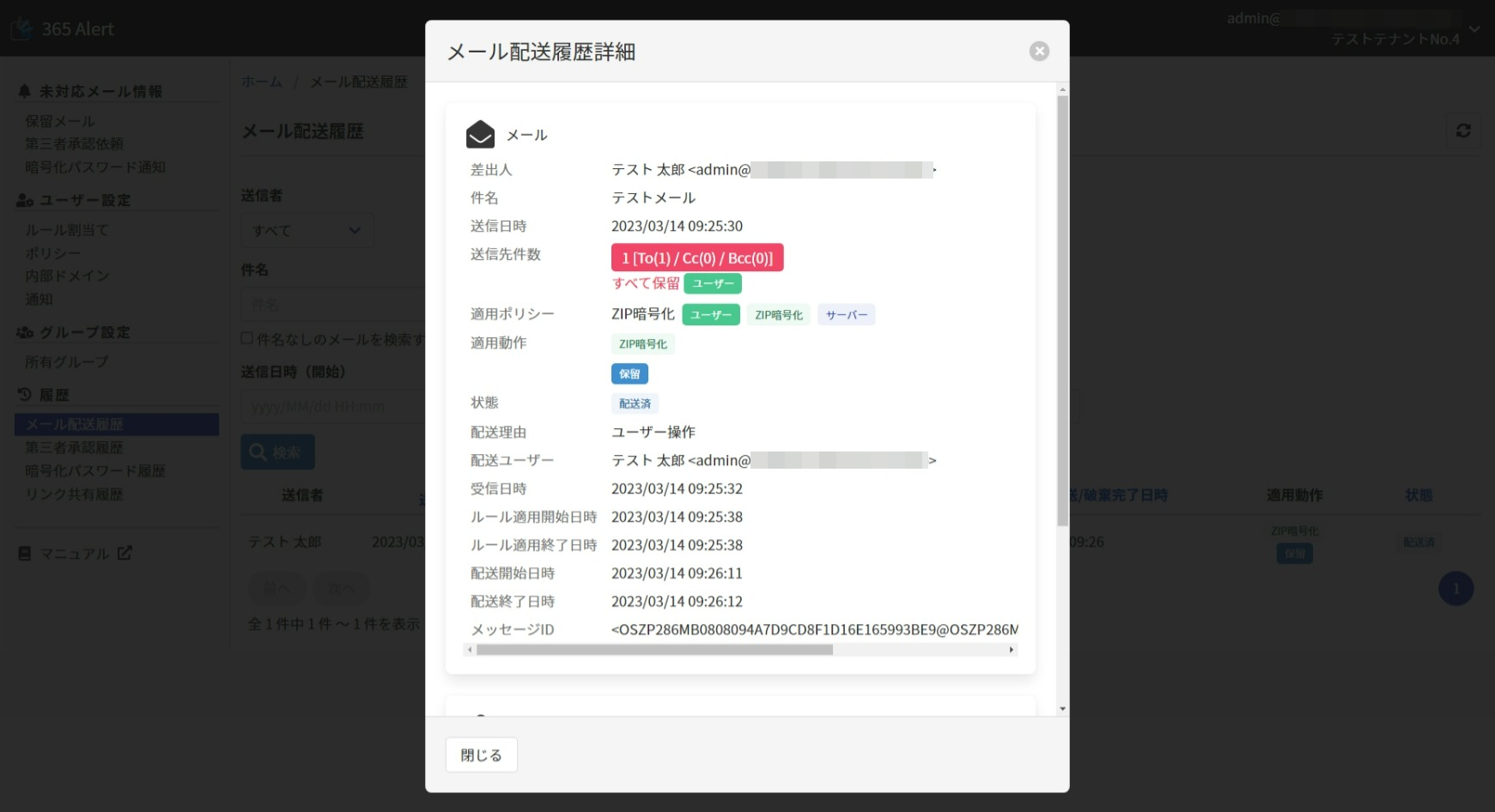This screenshot has height=812, width=1495.
Task: Click the ホーム breadcrumb link
Action: click(x=262, y=82)
